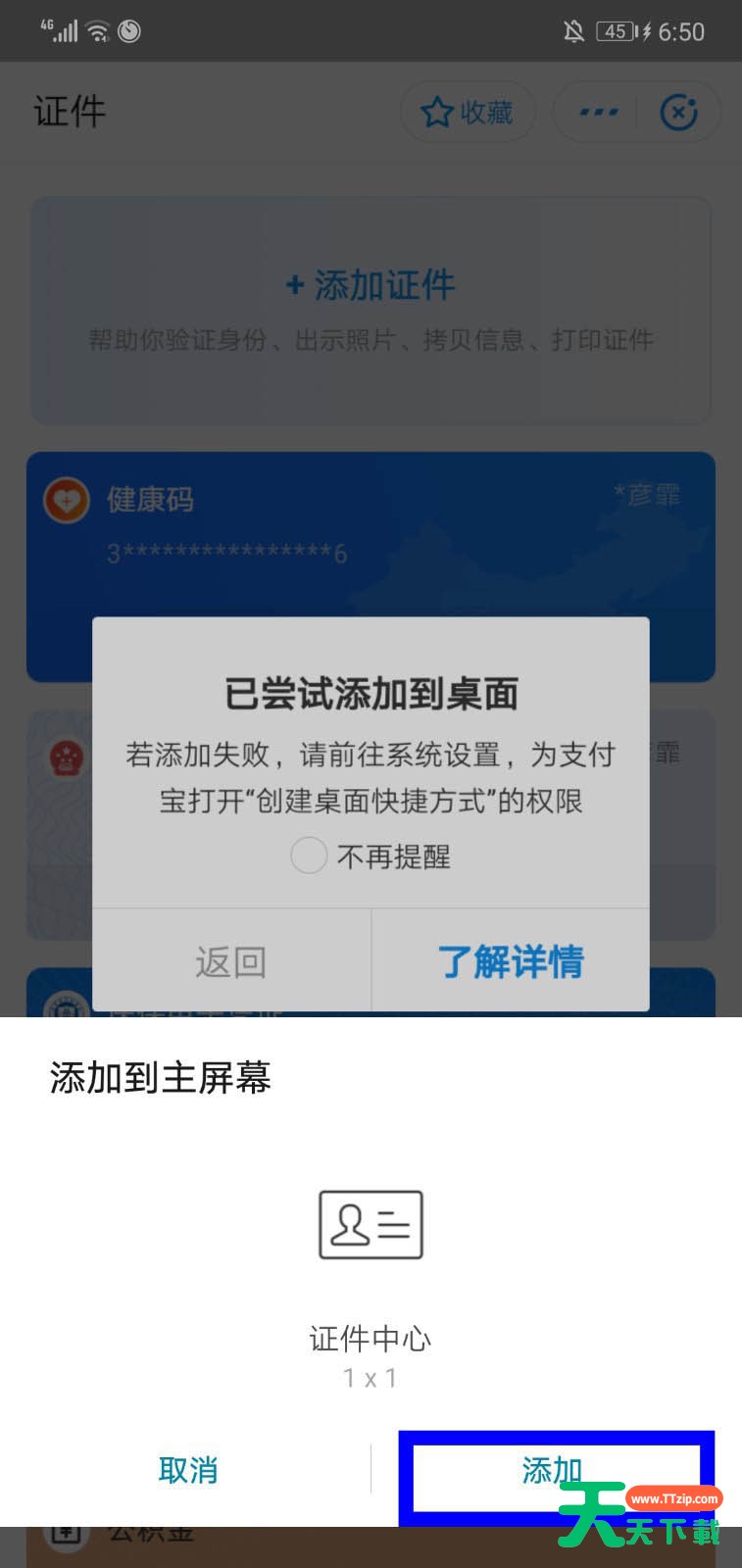Tap the 证件中心 ID card widget icon
The width and height of the screenshot is (742, 1568).
click(371, 1225)
